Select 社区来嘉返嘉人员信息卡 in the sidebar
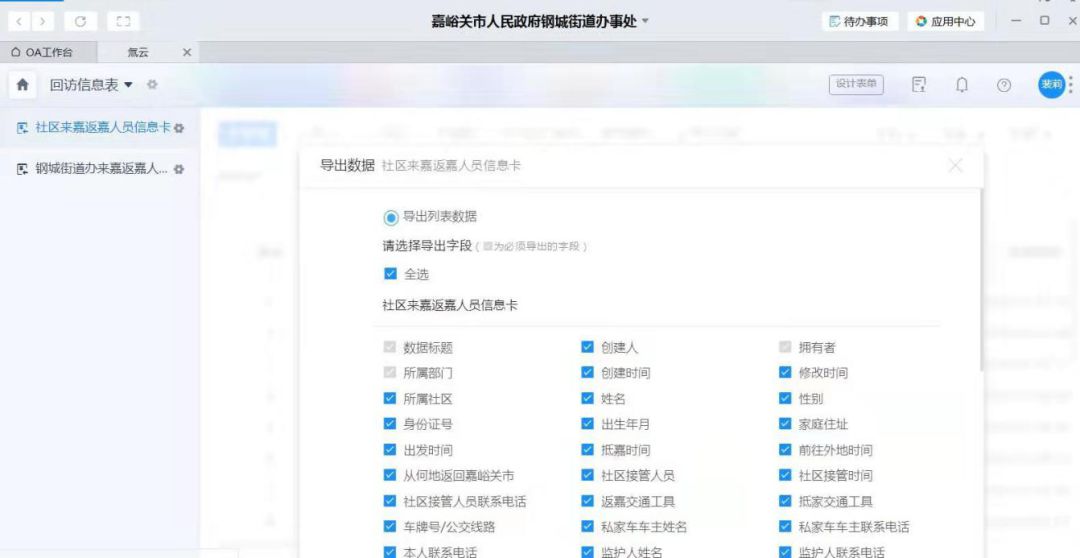The image size is (1080, 558). tap(100, 128)
